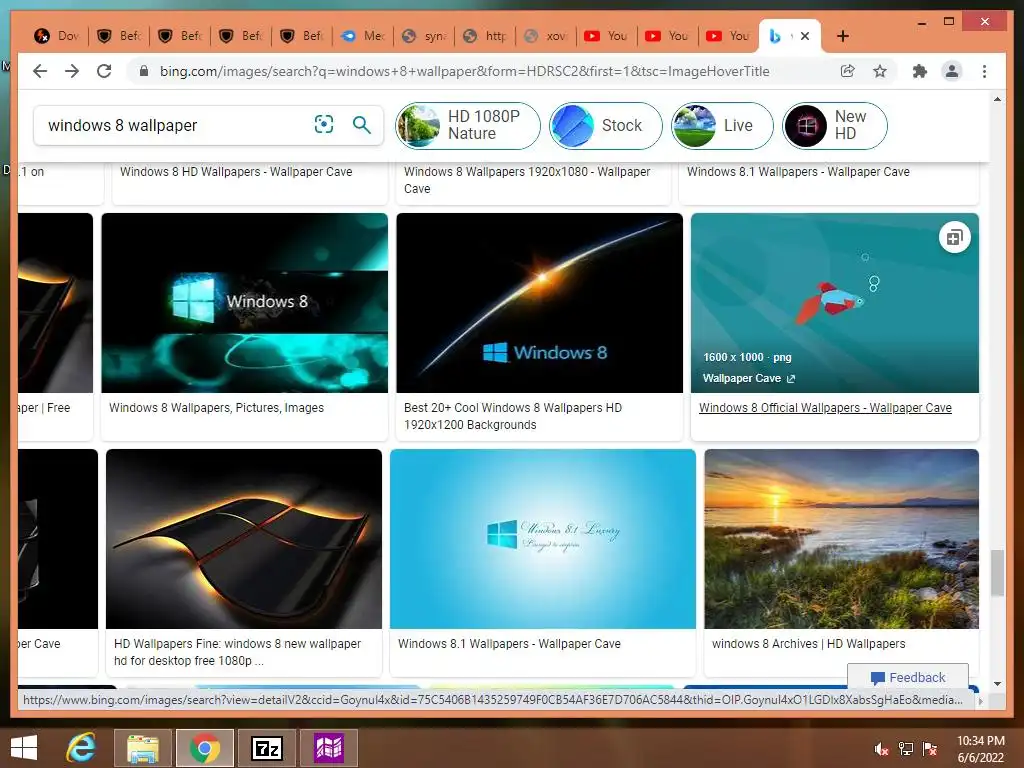This screenshot has height=768, width=1024.
Task: Switch to the first YouTube tab
Action: [x=607, y=36]
